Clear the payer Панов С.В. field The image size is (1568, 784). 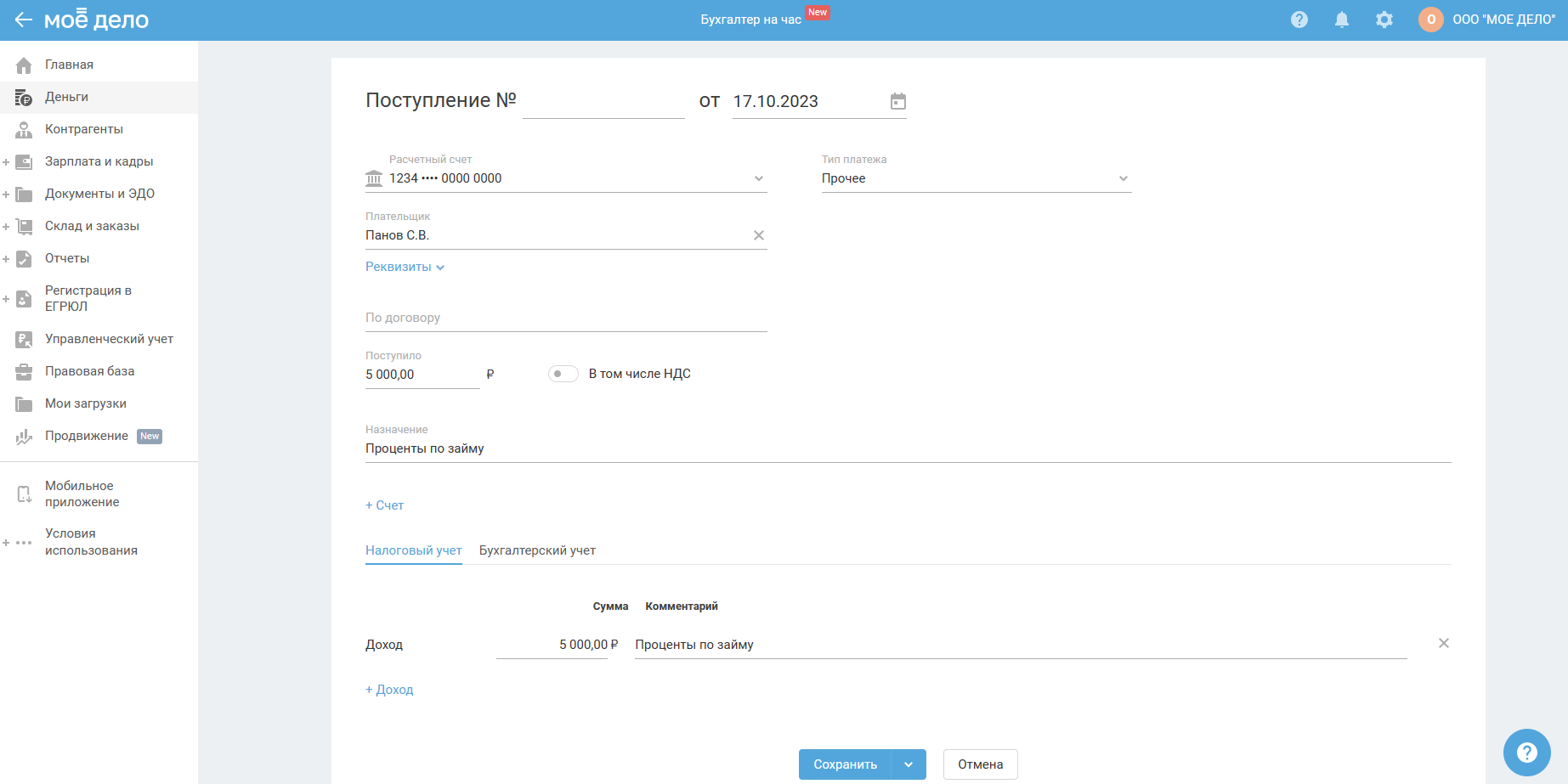[x=758, y=235]
